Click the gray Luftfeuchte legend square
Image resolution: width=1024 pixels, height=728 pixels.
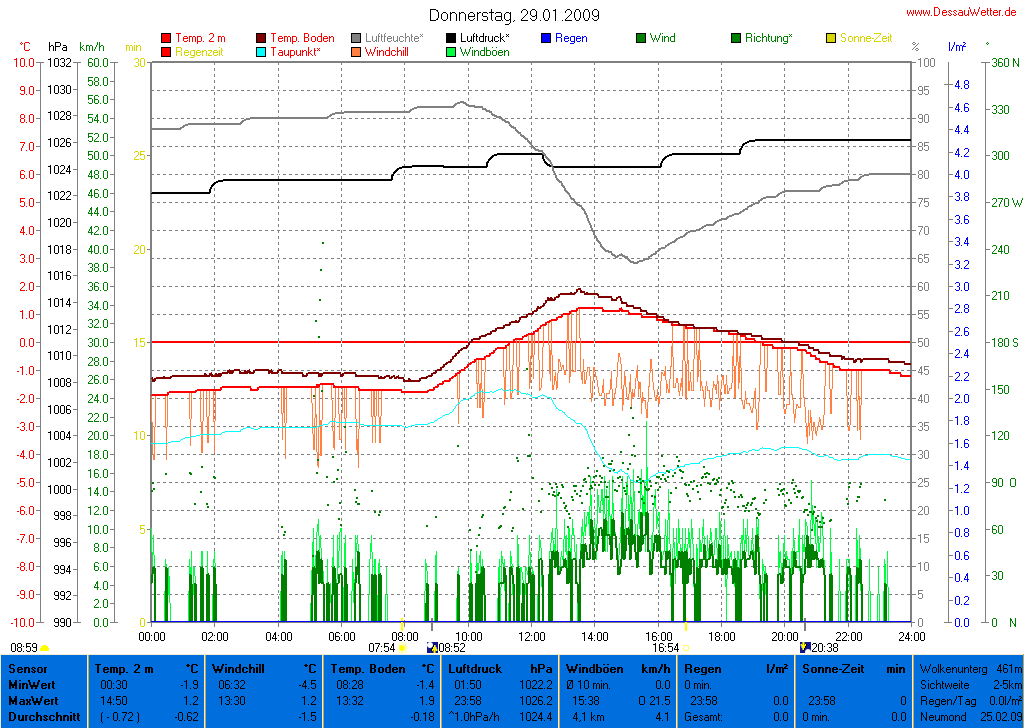(356, 38)
